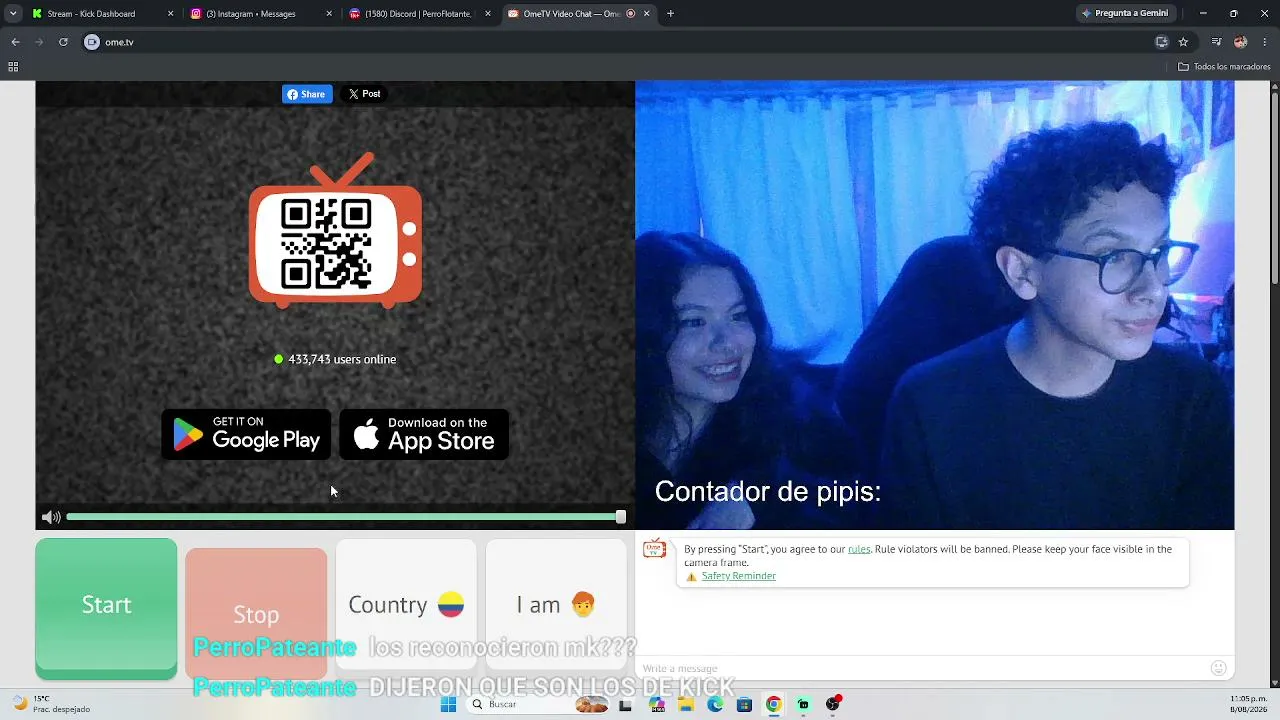1280x720 pixels.
Task: Open File Explorer from the taskbar
Action: (x=686, y=705)
